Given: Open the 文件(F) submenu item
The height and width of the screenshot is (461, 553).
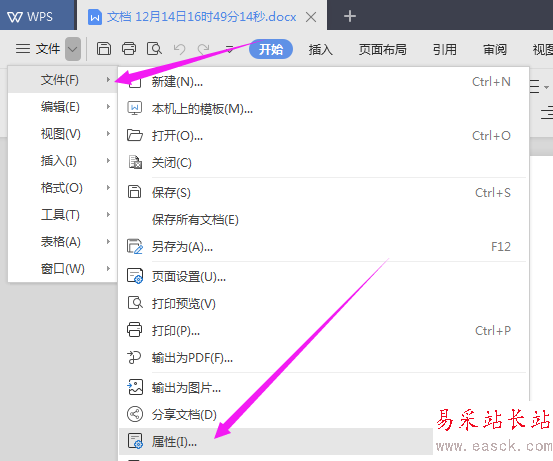Looking at the screenshot, I should 62,80.
